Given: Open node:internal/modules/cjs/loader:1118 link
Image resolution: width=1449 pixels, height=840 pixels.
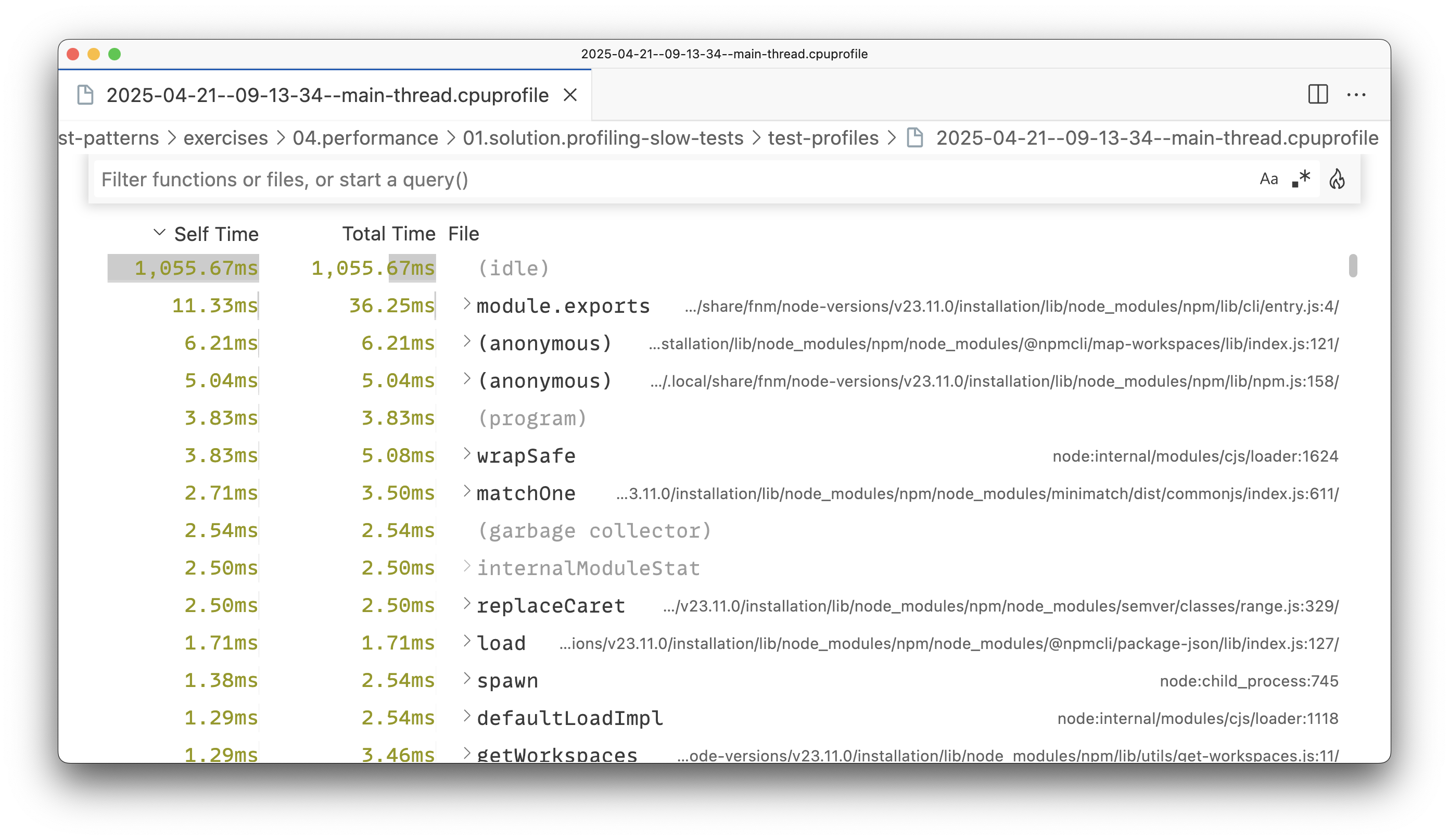Looking at the screenshot, I should click(x=1198, y=718).
